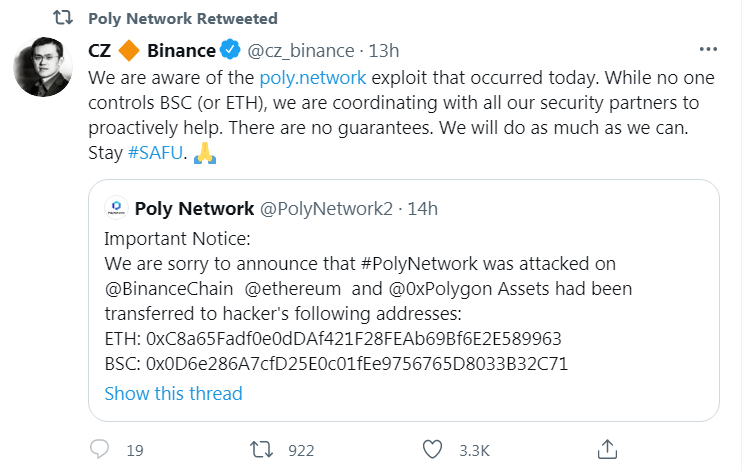Click the @PolyNetwork2 handle
This screenshot has height=471, width=743.
tap(326, 209)
